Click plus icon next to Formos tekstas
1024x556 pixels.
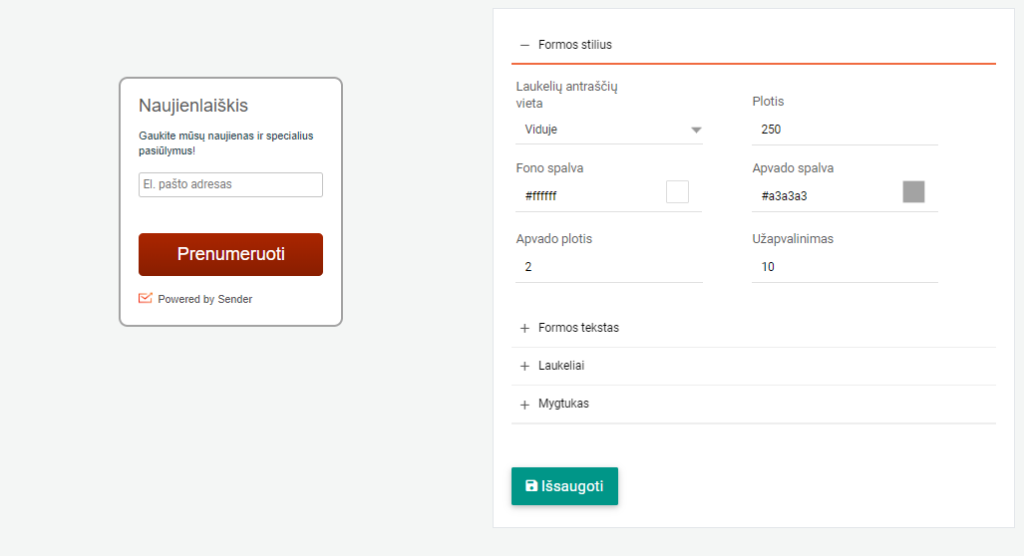[x=524, y=328]
